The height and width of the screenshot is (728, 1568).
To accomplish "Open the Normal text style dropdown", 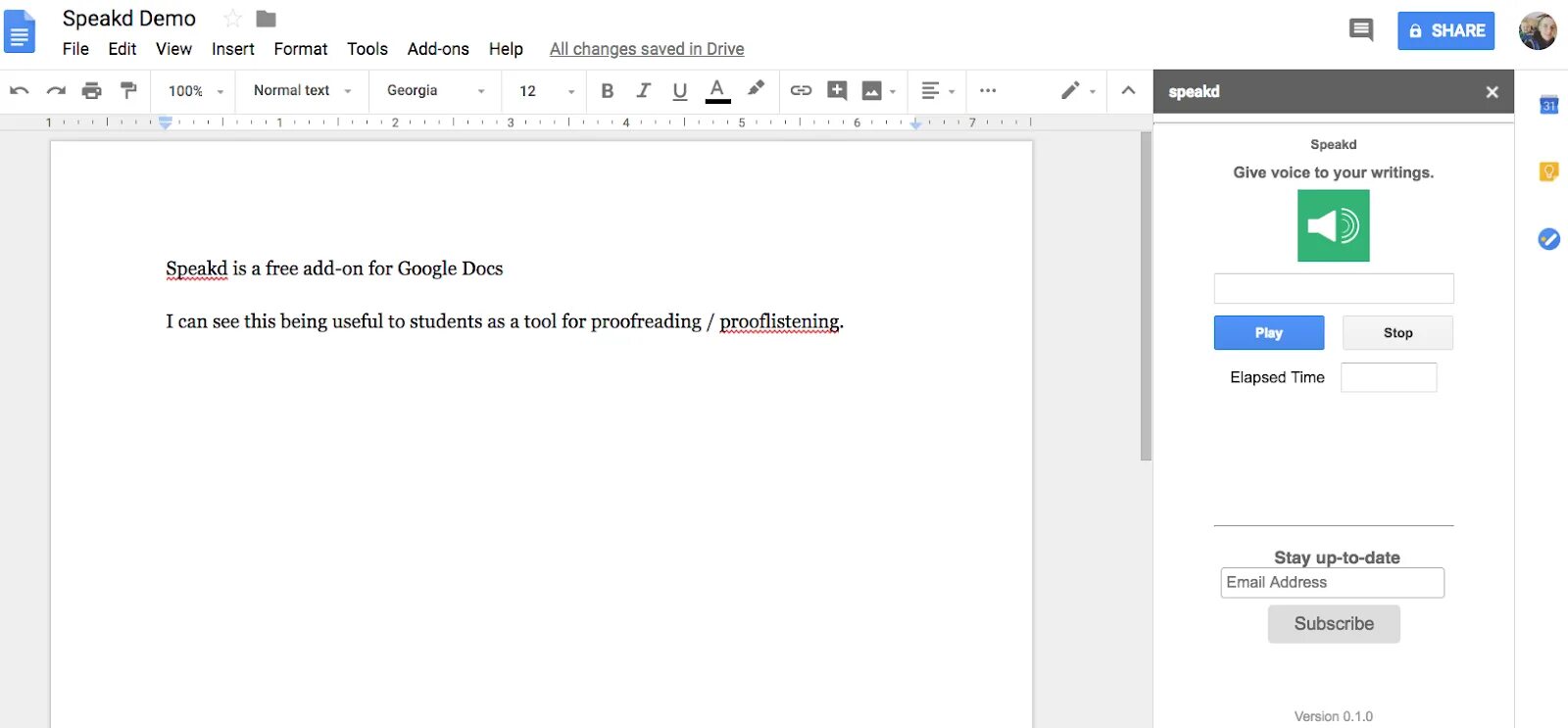I will (x=302, y=91).
